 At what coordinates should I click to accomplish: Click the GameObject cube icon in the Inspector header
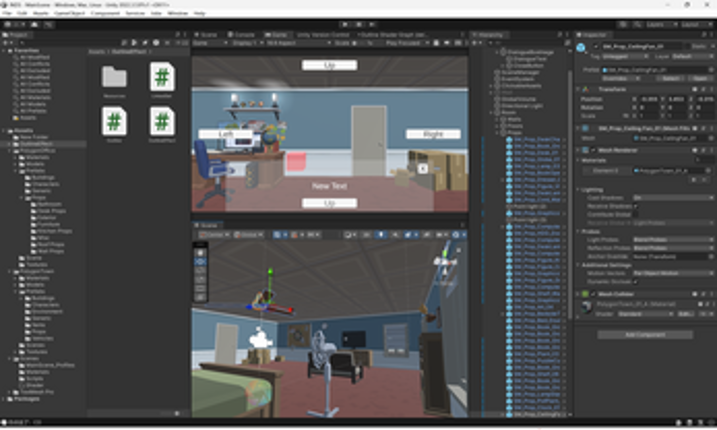[x=582, y=46]
